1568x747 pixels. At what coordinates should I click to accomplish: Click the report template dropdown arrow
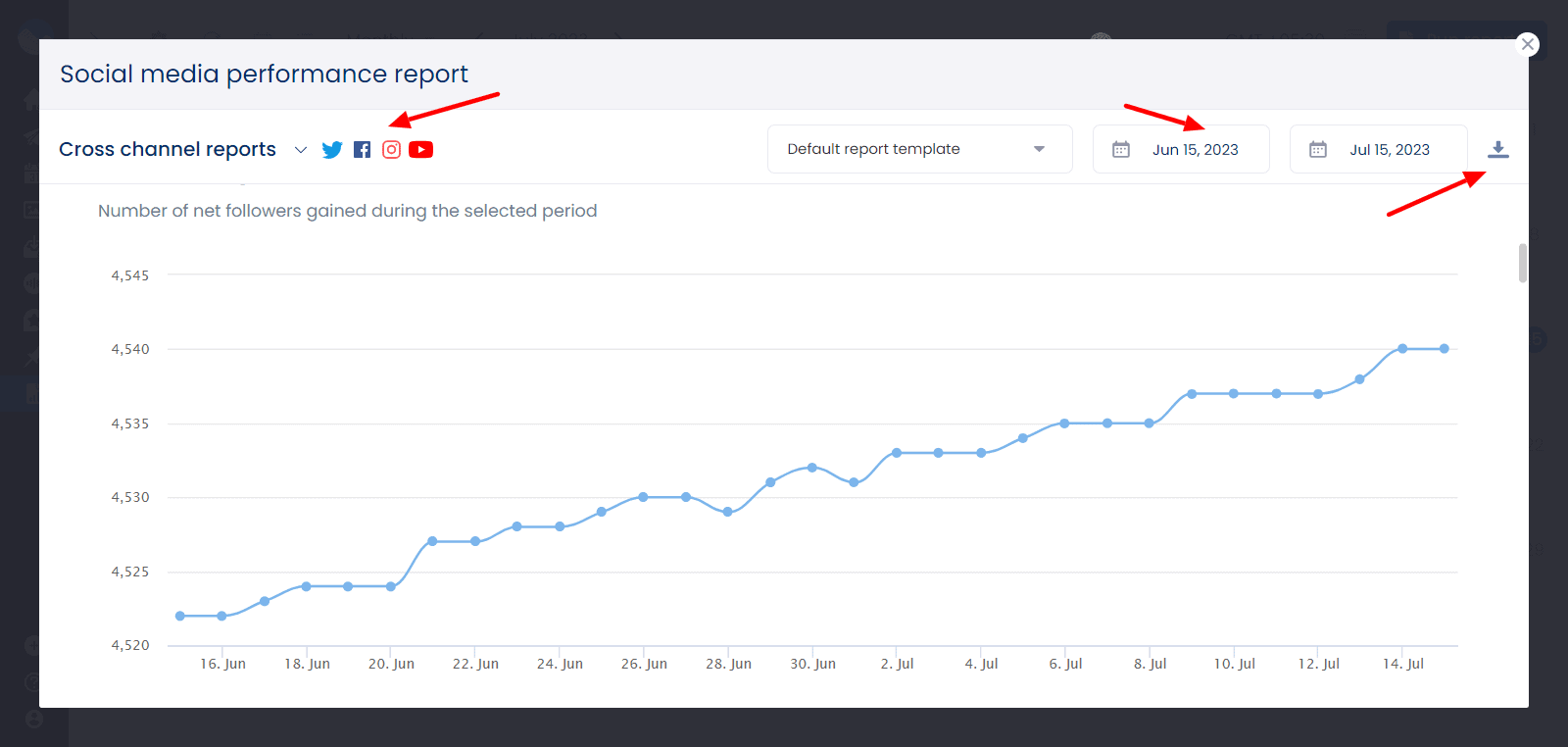click(x=1039, y=149)
